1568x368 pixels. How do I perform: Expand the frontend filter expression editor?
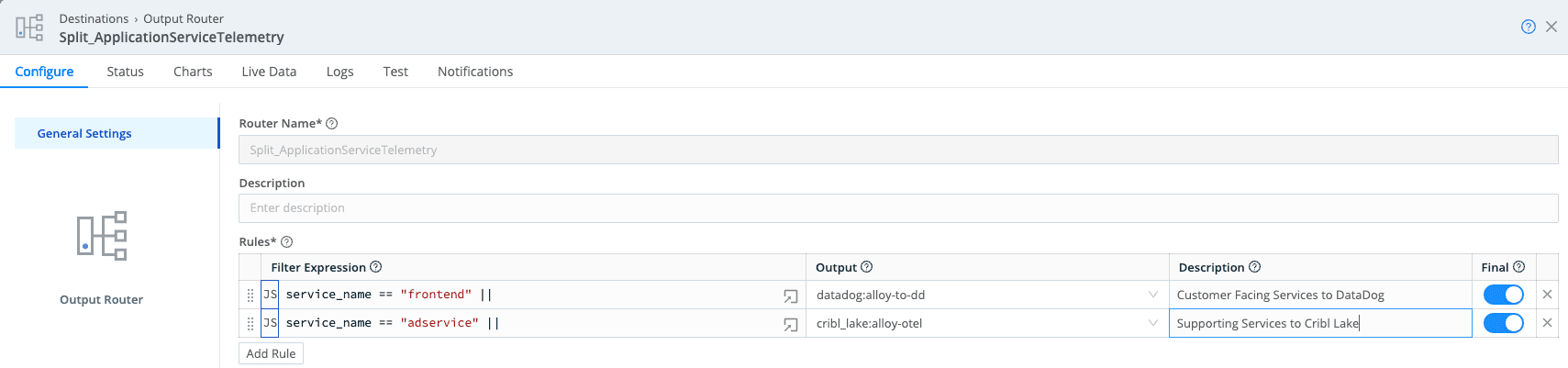point(790,296)
